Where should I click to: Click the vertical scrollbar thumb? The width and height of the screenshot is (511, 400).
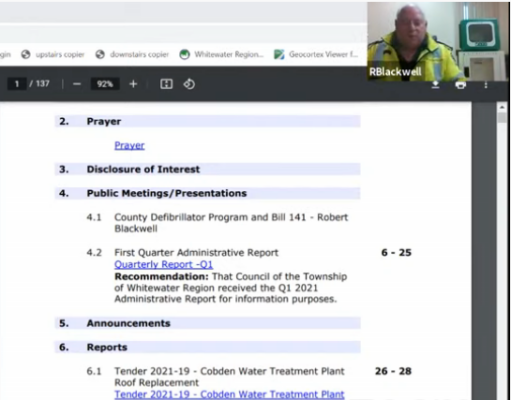pos(502,118)
